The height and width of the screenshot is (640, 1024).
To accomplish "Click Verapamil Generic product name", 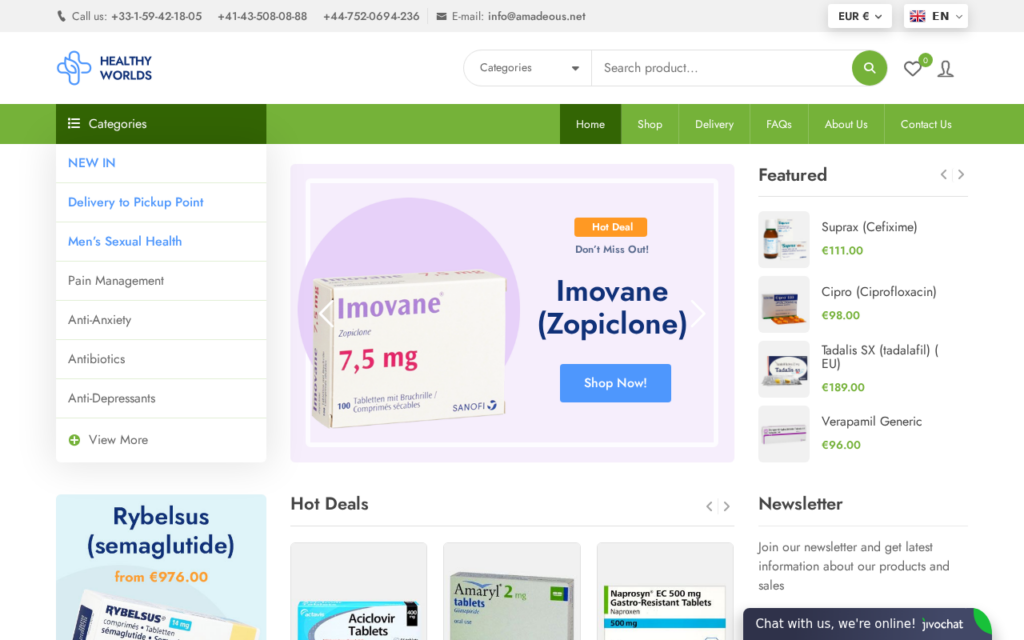I will pyautogui.click(x=871, y=421).
